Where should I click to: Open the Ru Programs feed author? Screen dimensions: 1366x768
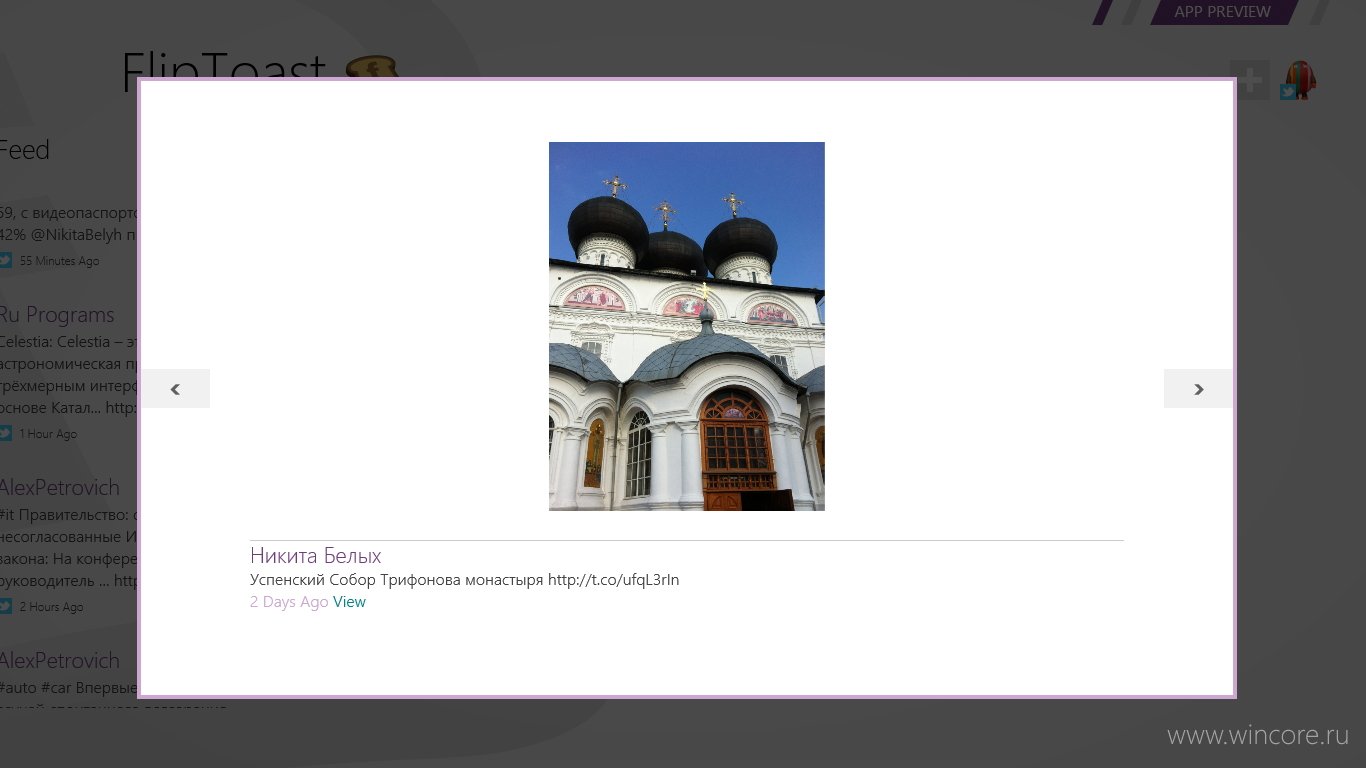tap(57, 315)
